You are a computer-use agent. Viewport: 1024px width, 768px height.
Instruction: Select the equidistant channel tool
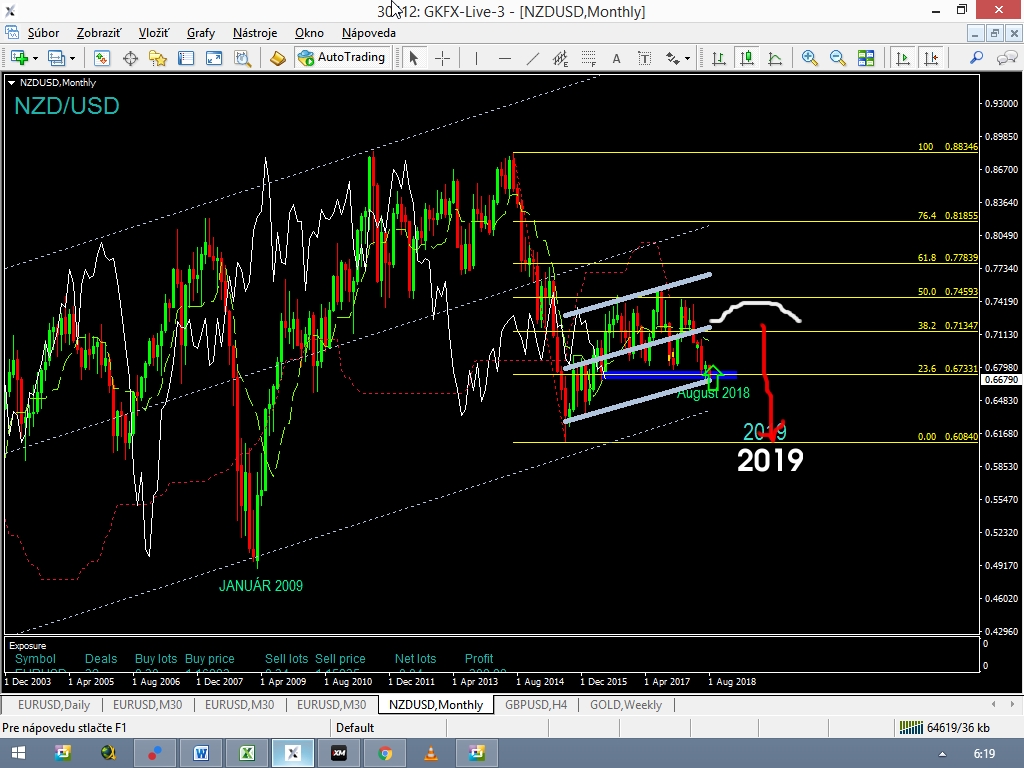point(560,58)
